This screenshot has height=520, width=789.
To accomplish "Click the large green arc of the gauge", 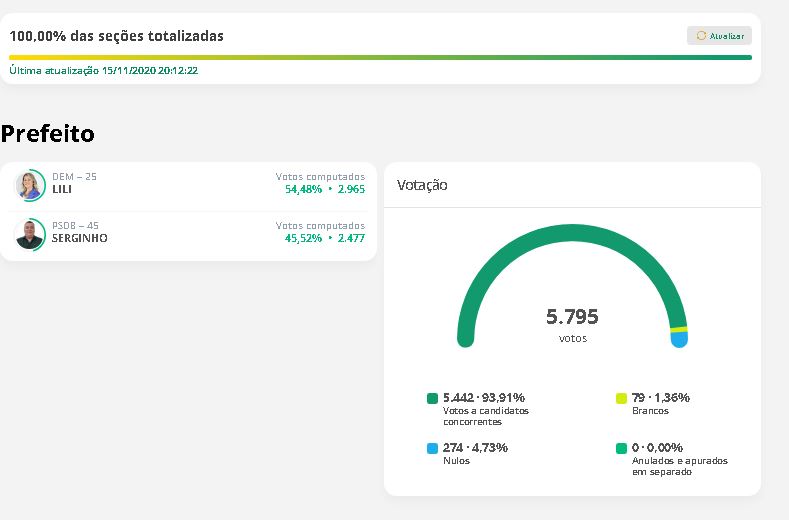I will [572, 234].
